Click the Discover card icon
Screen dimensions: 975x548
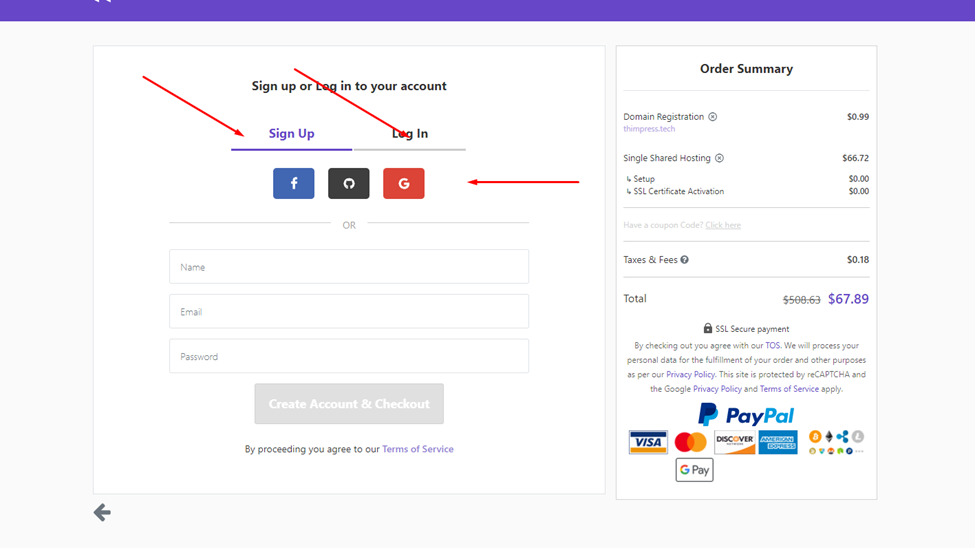point(734,442)
